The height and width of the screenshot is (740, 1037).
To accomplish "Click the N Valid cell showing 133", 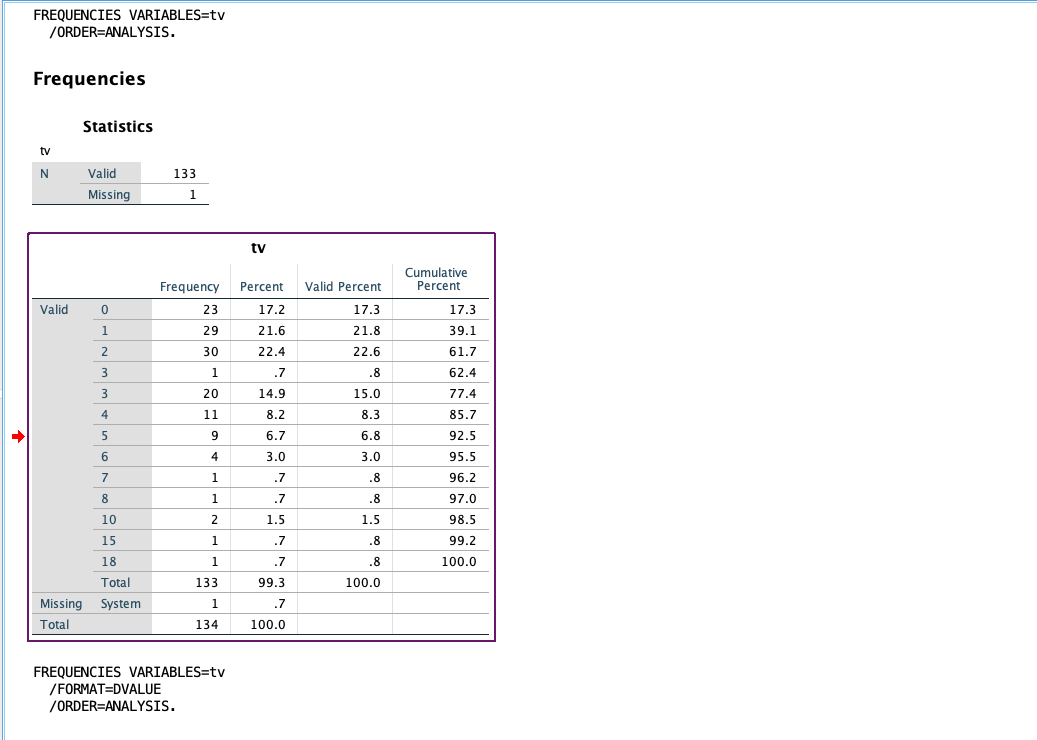I will pyautogui.click(x=184, y=173).
